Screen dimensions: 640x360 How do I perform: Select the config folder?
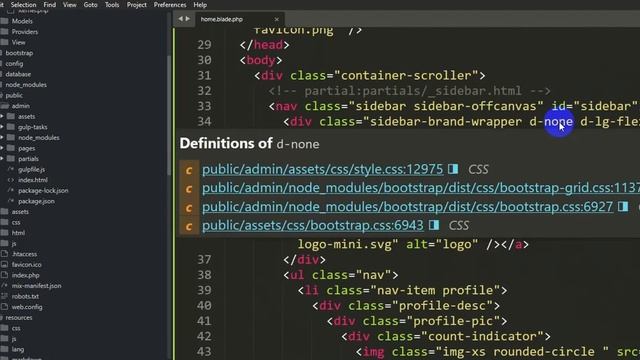coord(14,64)
